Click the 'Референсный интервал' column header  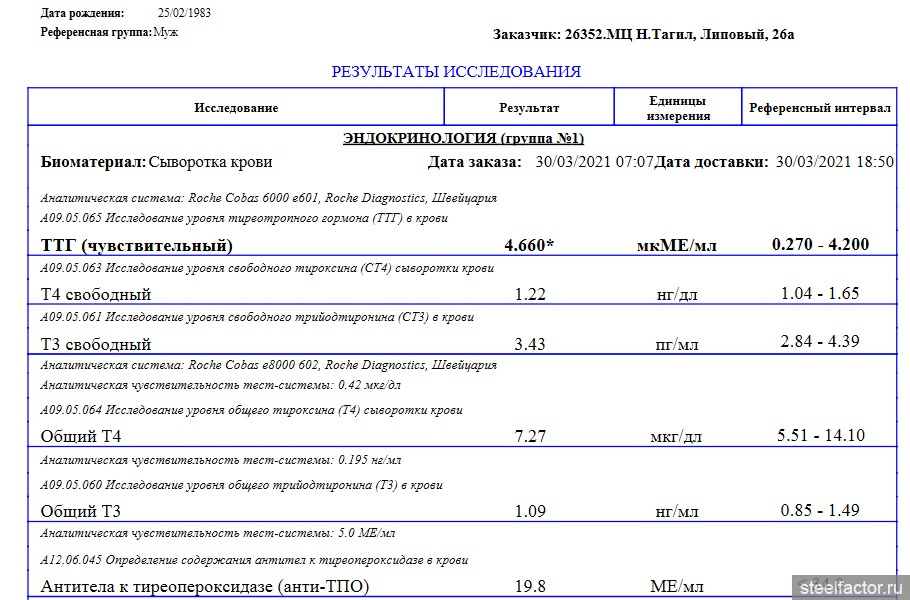coord(819,107)
